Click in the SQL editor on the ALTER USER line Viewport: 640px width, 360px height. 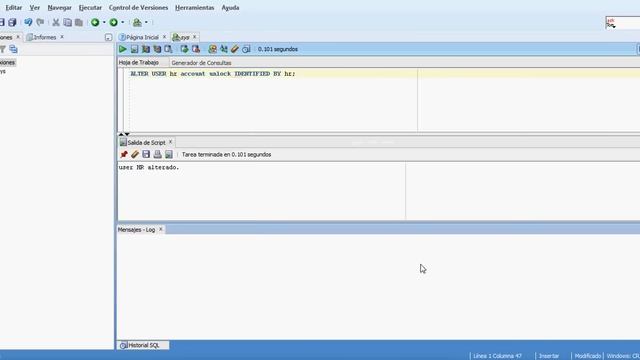[212, 74]
